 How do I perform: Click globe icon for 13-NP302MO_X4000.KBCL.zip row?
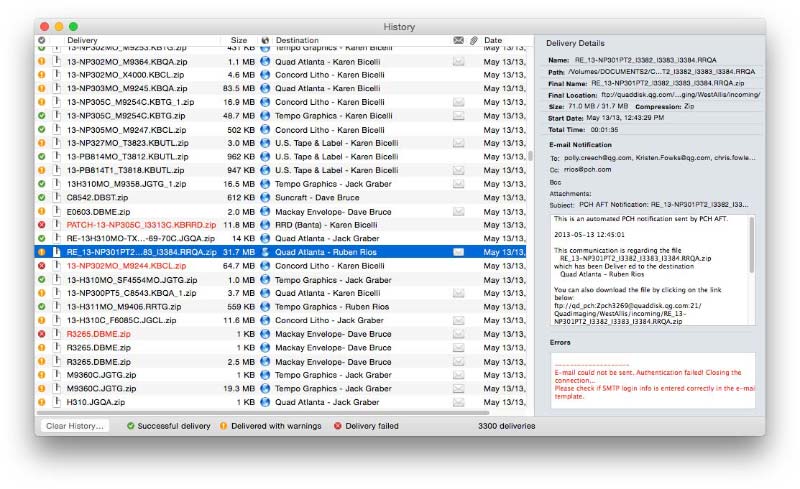pos(265,75)
